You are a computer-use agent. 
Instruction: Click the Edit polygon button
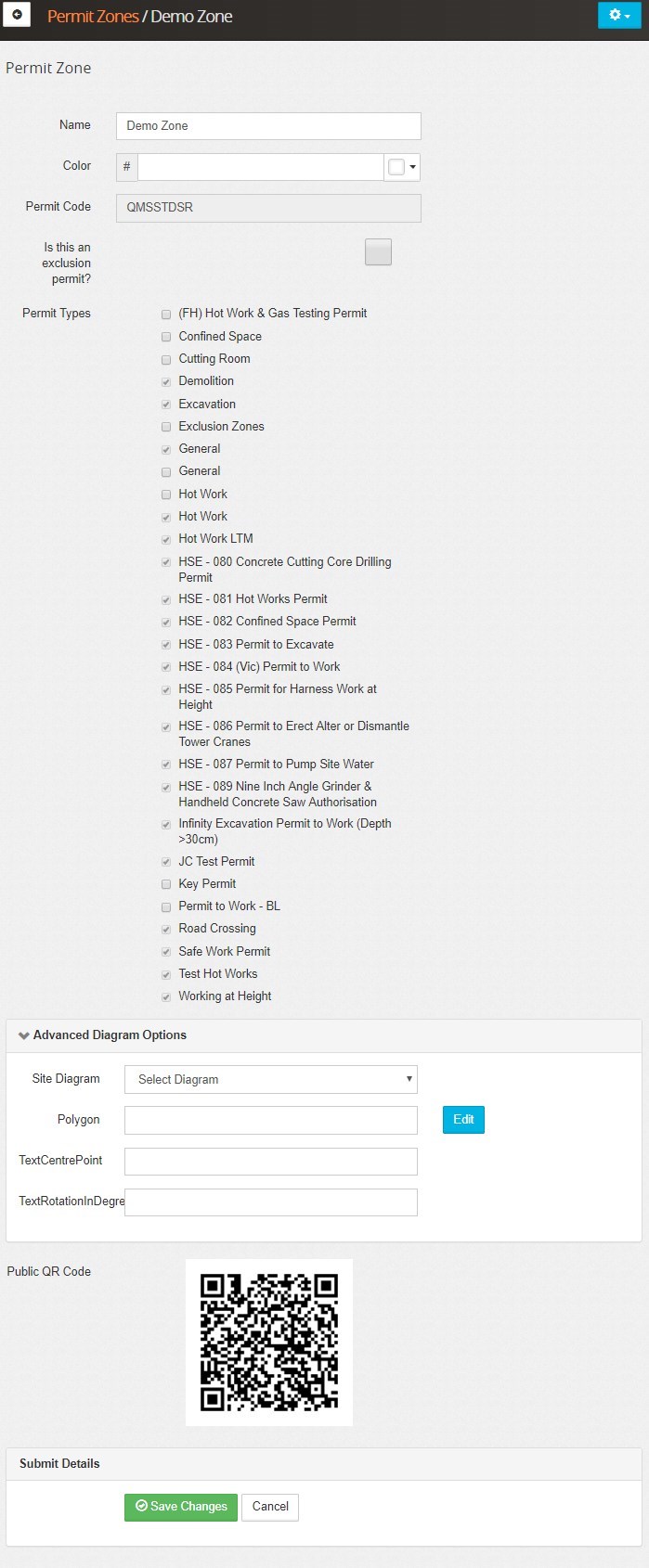463,1120
